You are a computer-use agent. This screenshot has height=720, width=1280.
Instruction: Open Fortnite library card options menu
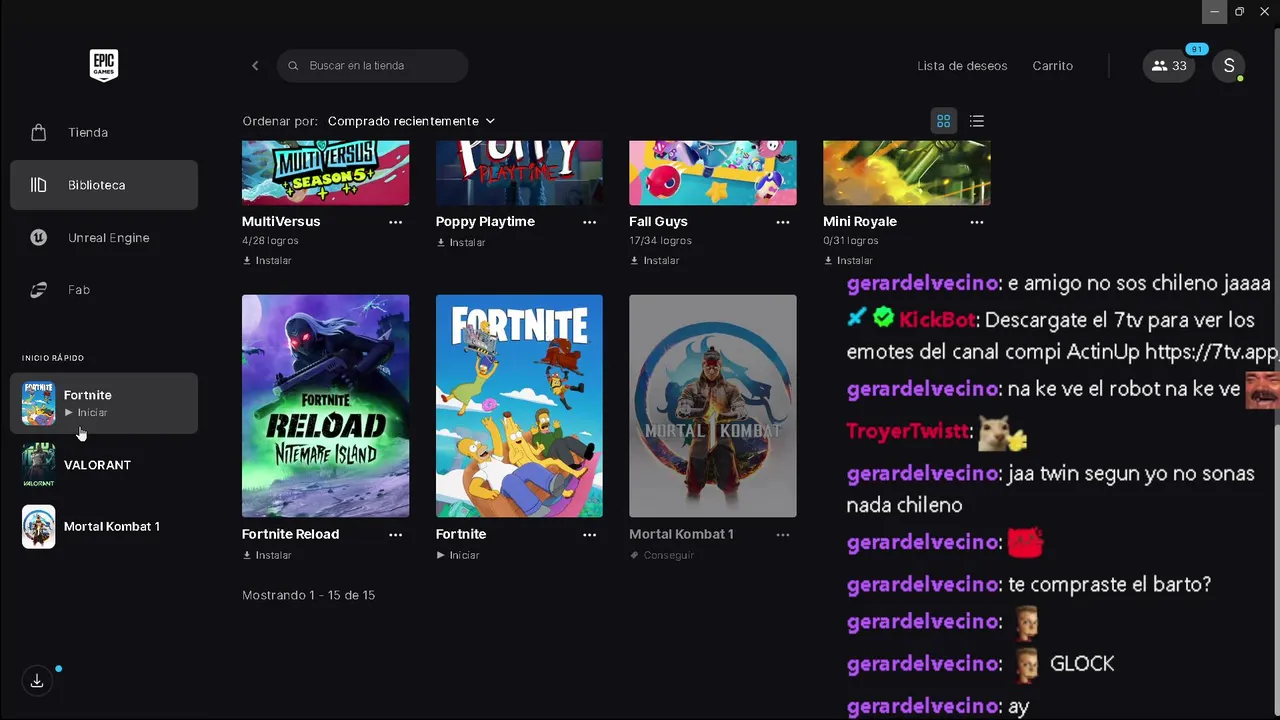pyautogui.click(x=589, y=535)
